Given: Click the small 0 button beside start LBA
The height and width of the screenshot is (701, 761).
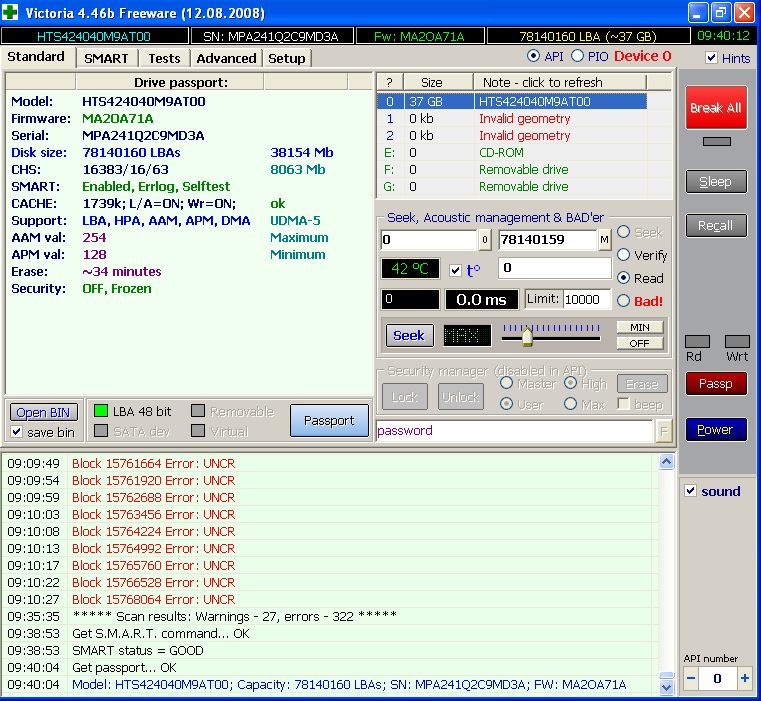Looking at the screenshot, I should tap(484, 240).
